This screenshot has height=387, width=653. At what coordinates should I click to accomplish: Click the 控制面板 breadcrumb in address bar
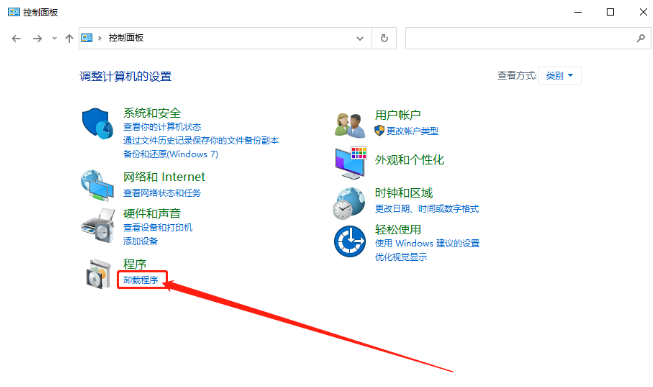pyautogui.click(x=126, y=38)
